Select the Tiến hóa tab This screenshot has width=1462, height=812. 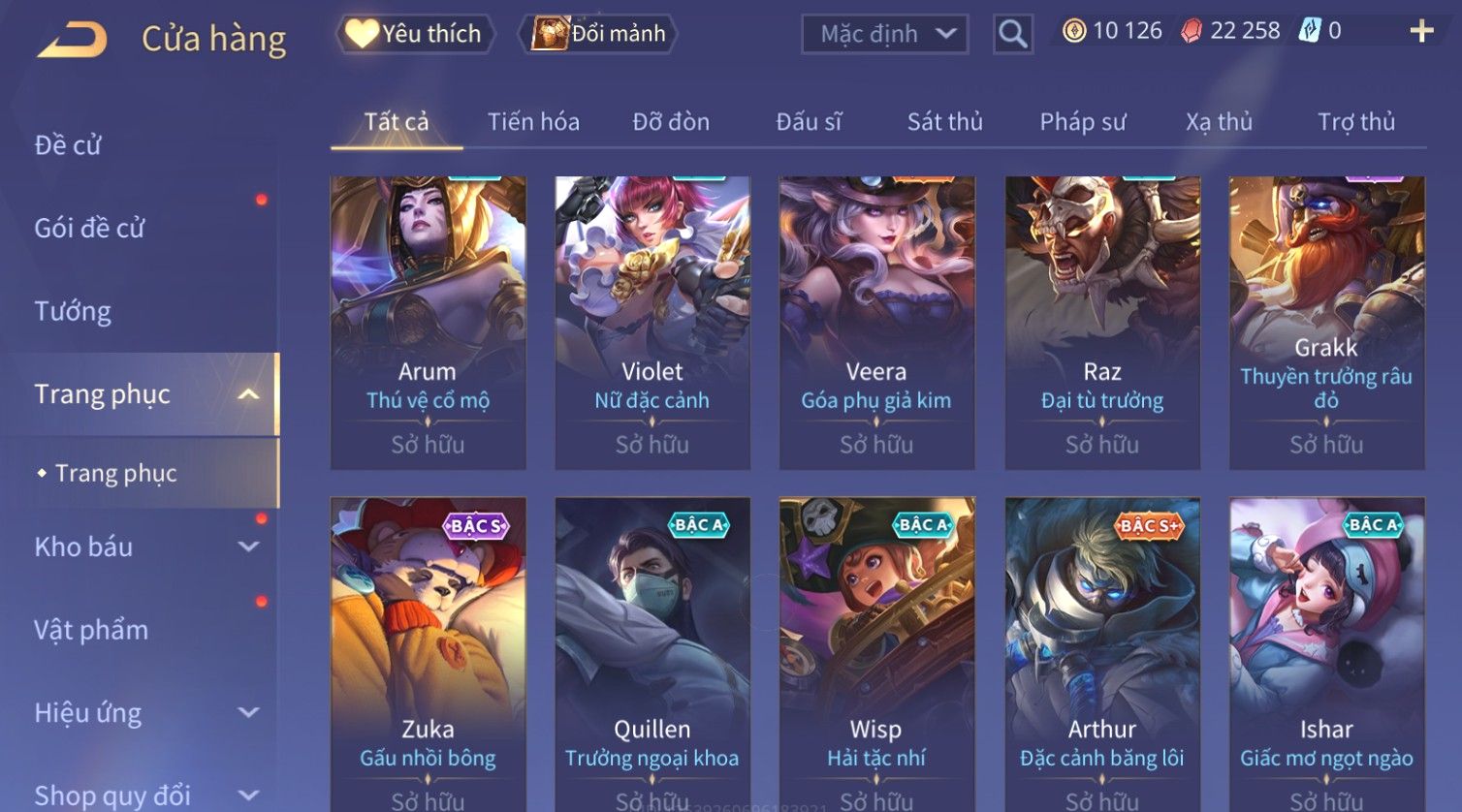(533, 122)
